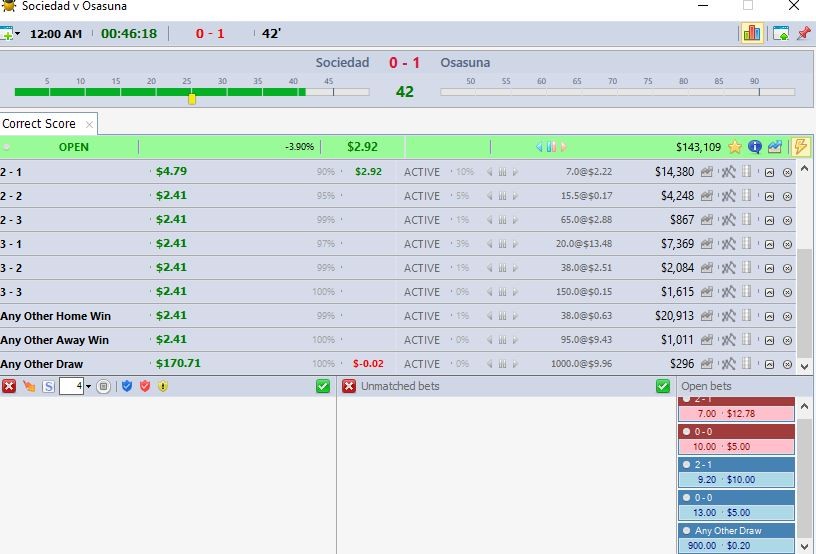Viewport: 816px width, 554px height.
Task: Open the blue market information icon
Action: 755,147
